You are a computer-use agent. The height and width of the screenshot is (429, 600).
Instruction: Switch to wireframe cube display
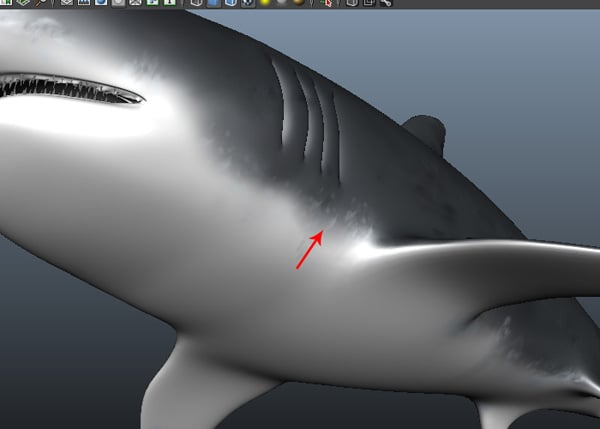click(196, 3)
